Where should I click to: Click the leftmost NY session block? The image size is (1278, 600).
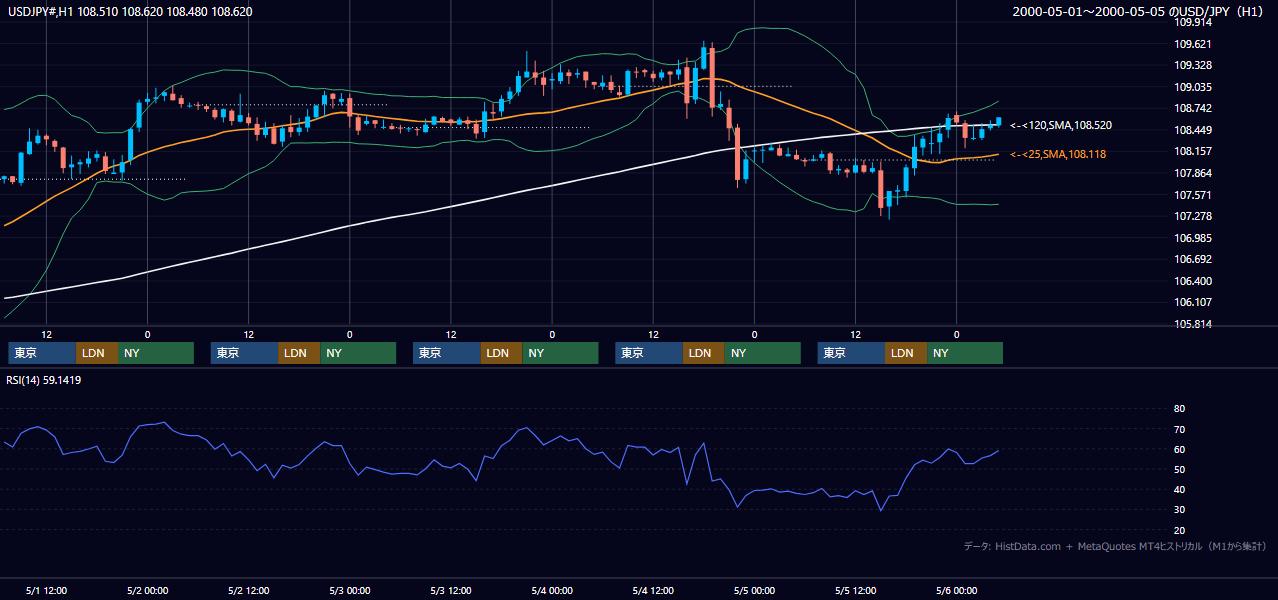pyautogui.click(x=156, y=353)
